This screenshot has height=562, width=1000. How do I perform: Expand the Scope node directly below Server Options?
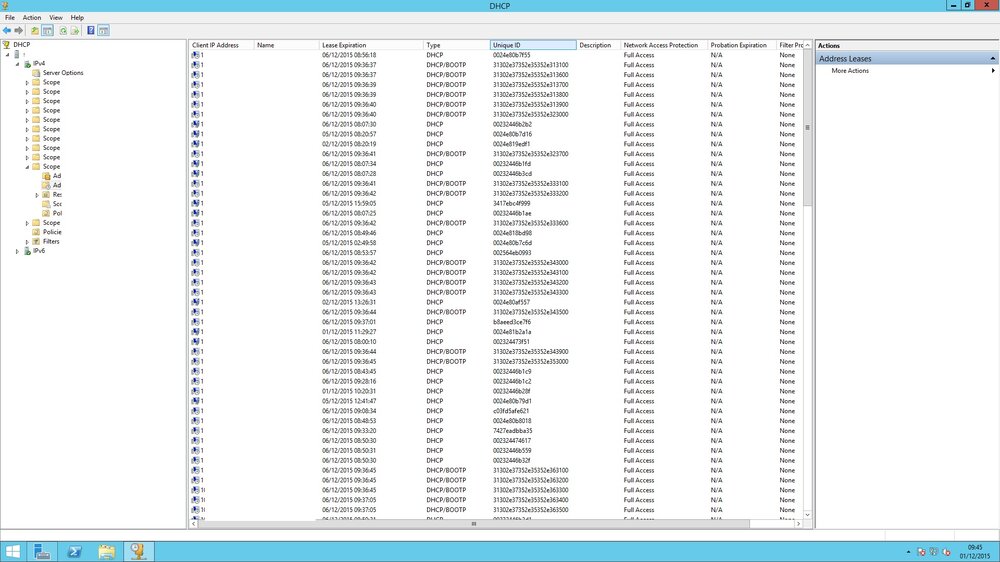pos(27,83)
